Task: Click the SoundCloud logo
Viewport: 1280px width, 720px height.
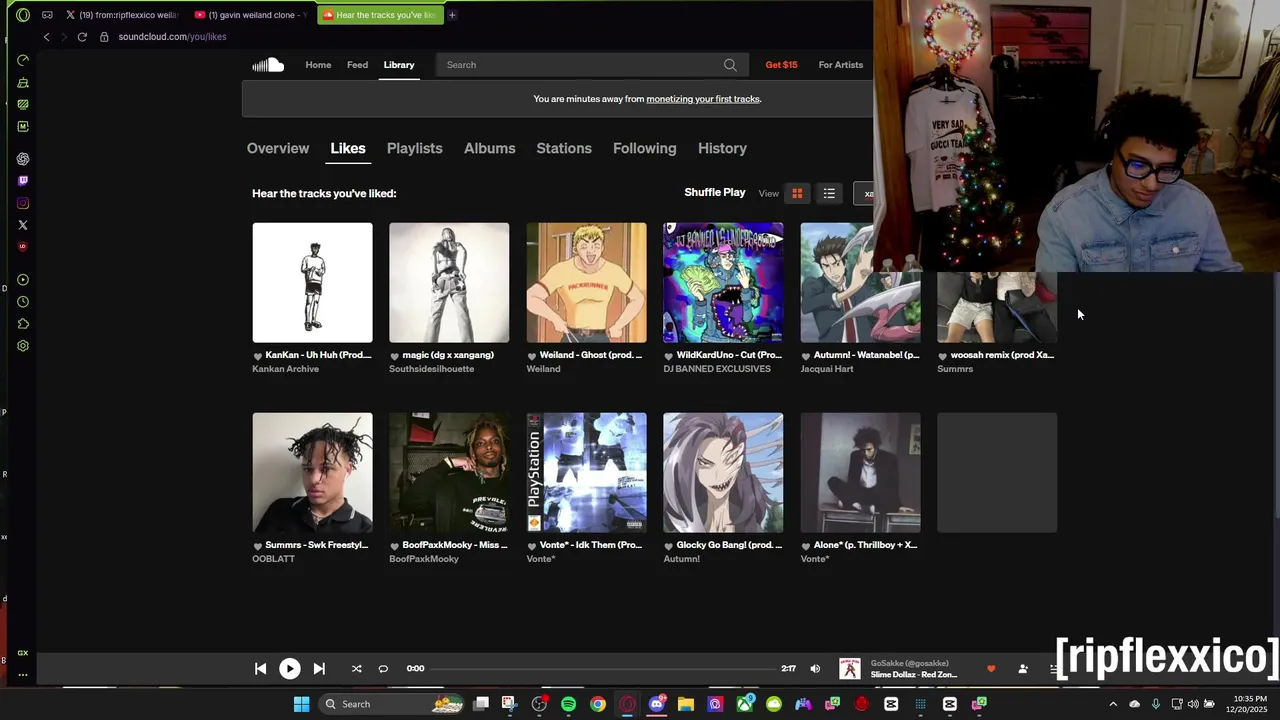Action: click(268, 65)
